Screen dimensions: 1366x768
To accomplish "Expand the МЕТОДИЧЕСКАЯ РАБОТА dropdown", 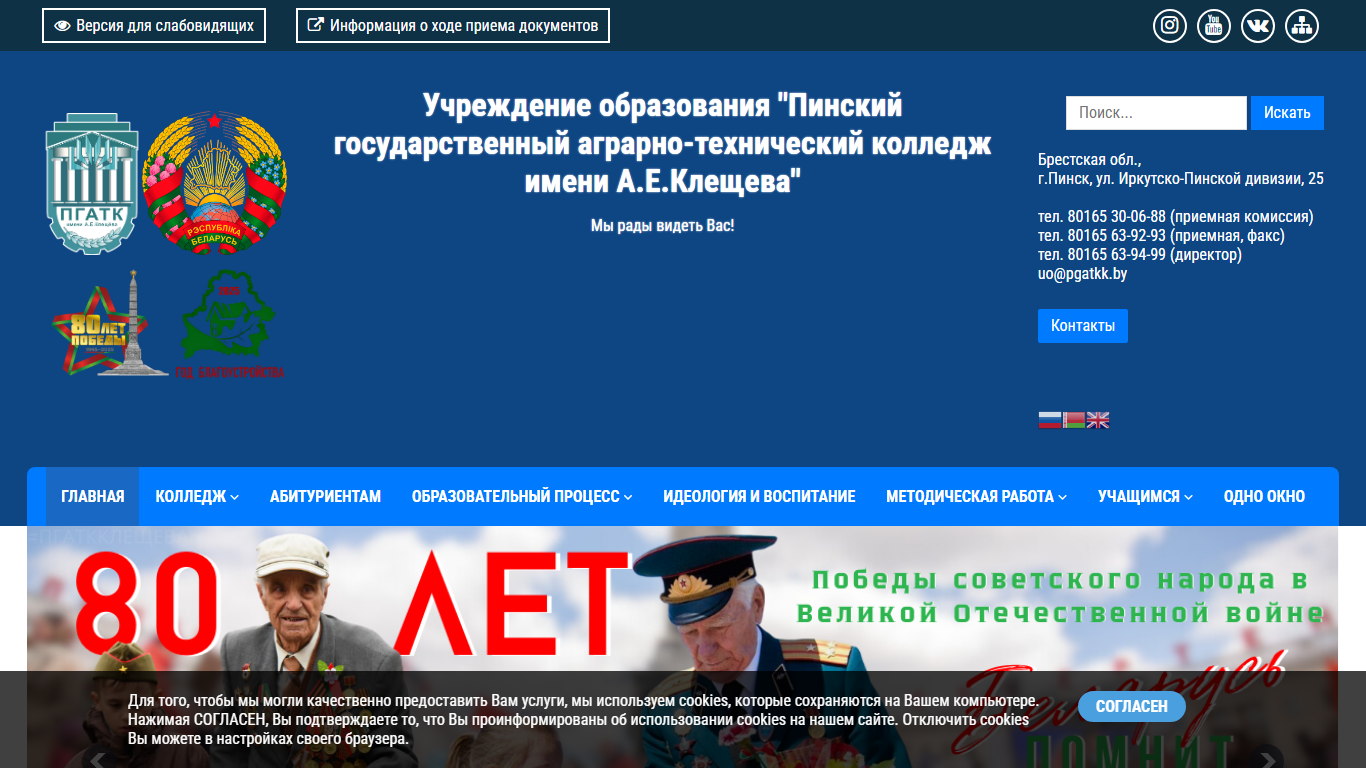I will (976, 496).
